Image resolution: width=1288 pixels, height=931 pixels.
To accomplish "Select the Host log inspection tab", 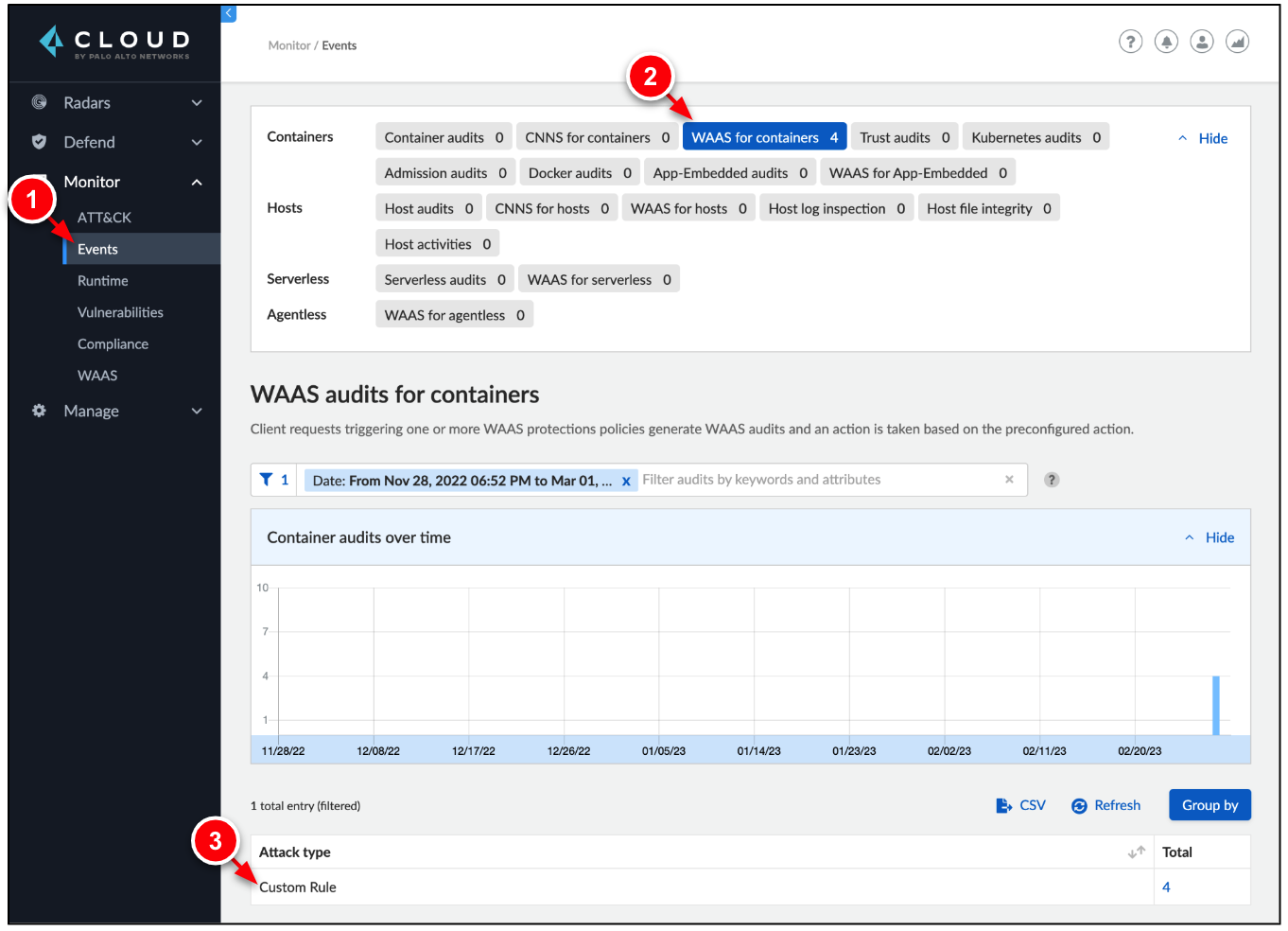I will tap(837, 208).
